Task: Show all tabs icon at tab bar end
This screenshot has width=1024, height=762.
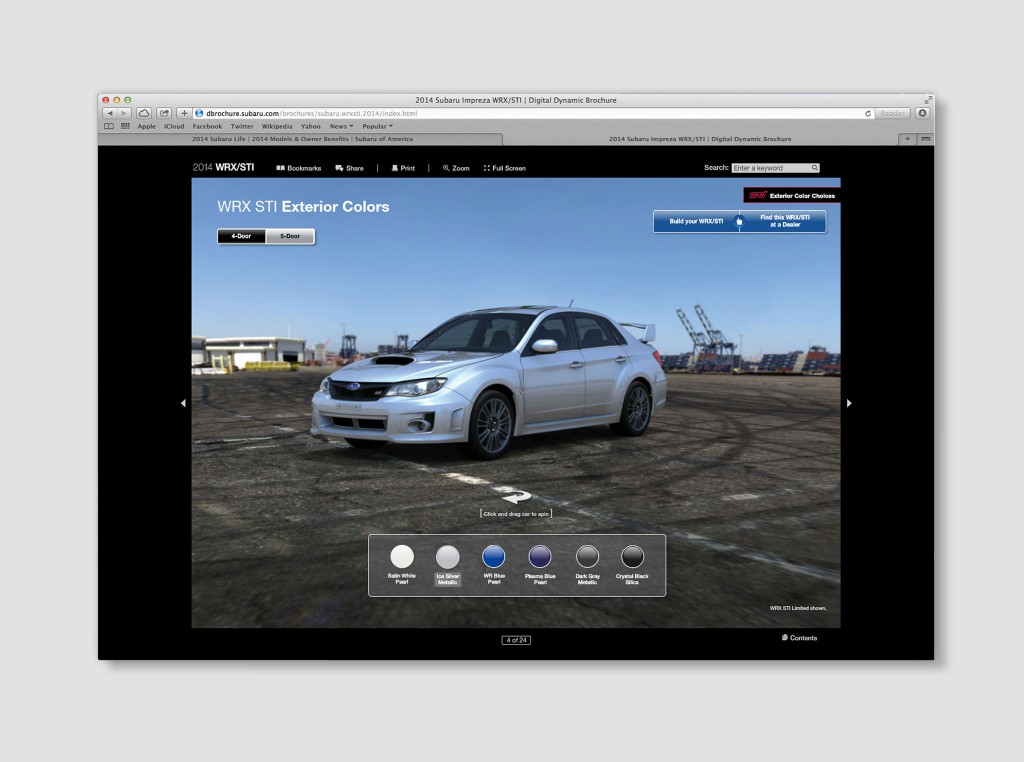Action: click(x=925, y=139)
